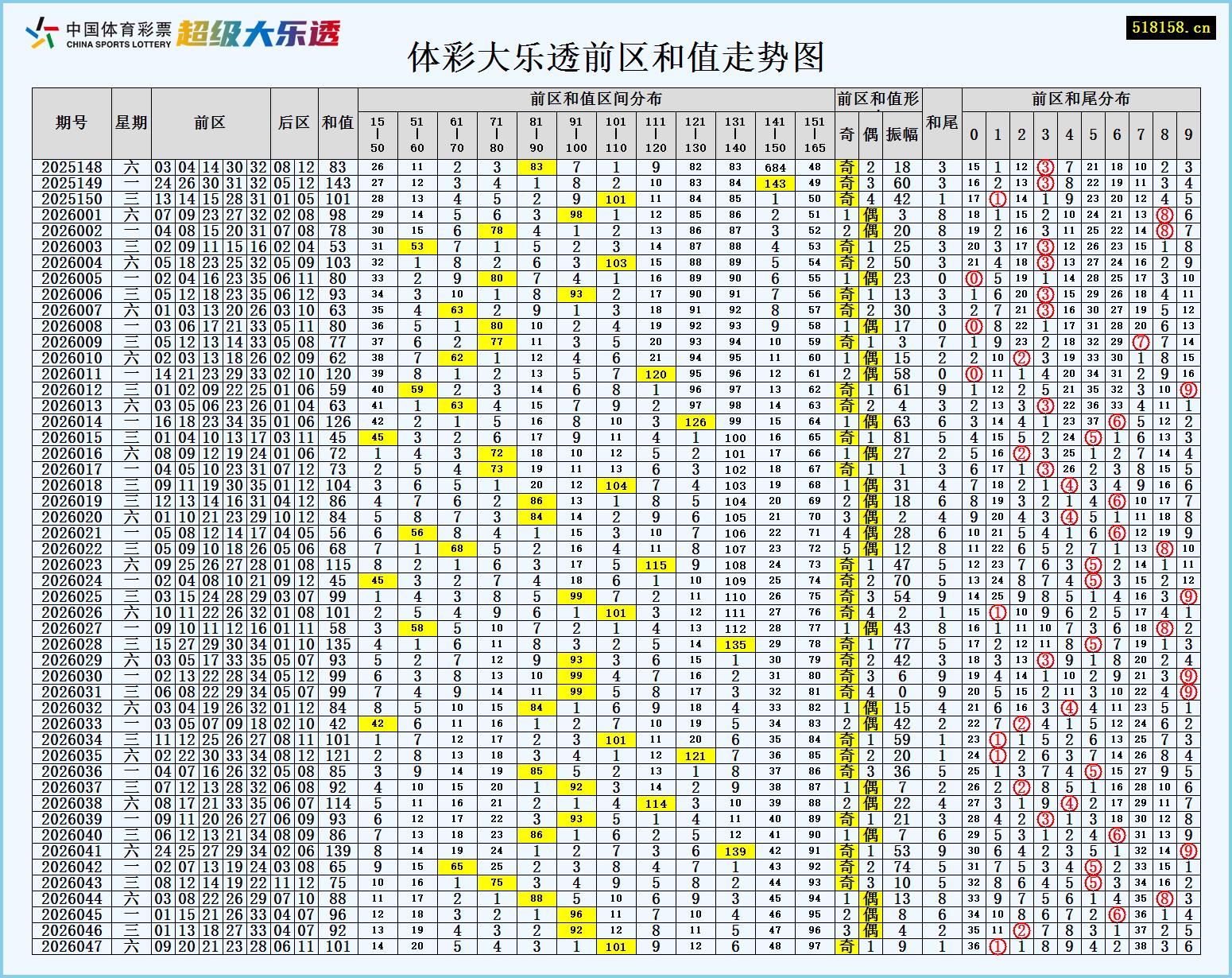1232x978 pixels.
Task: Click the yellow highlighted 115 cell
Action: point(656,565)
